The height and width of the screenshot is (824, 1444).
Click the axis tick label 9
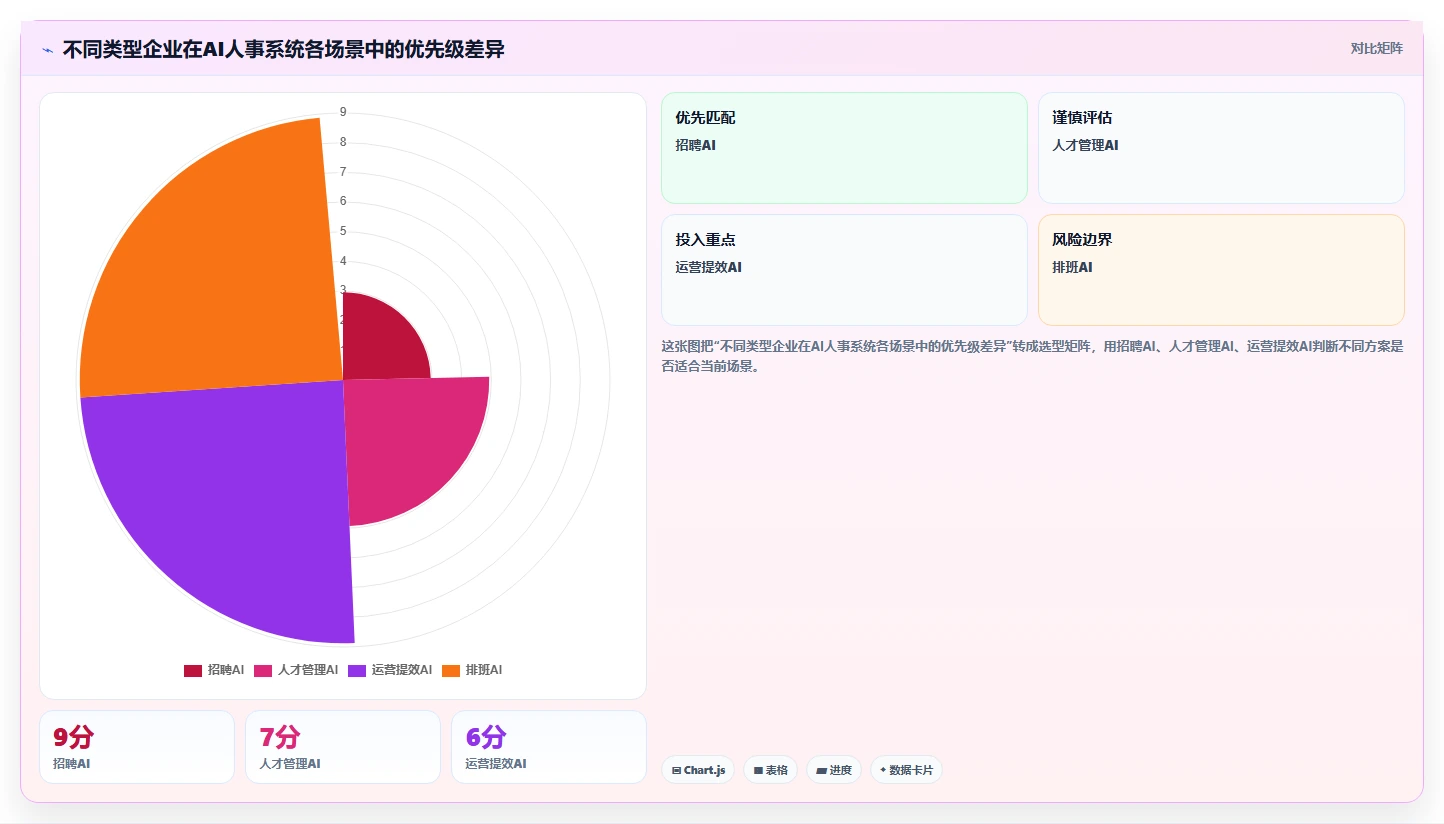click(343, 112)
